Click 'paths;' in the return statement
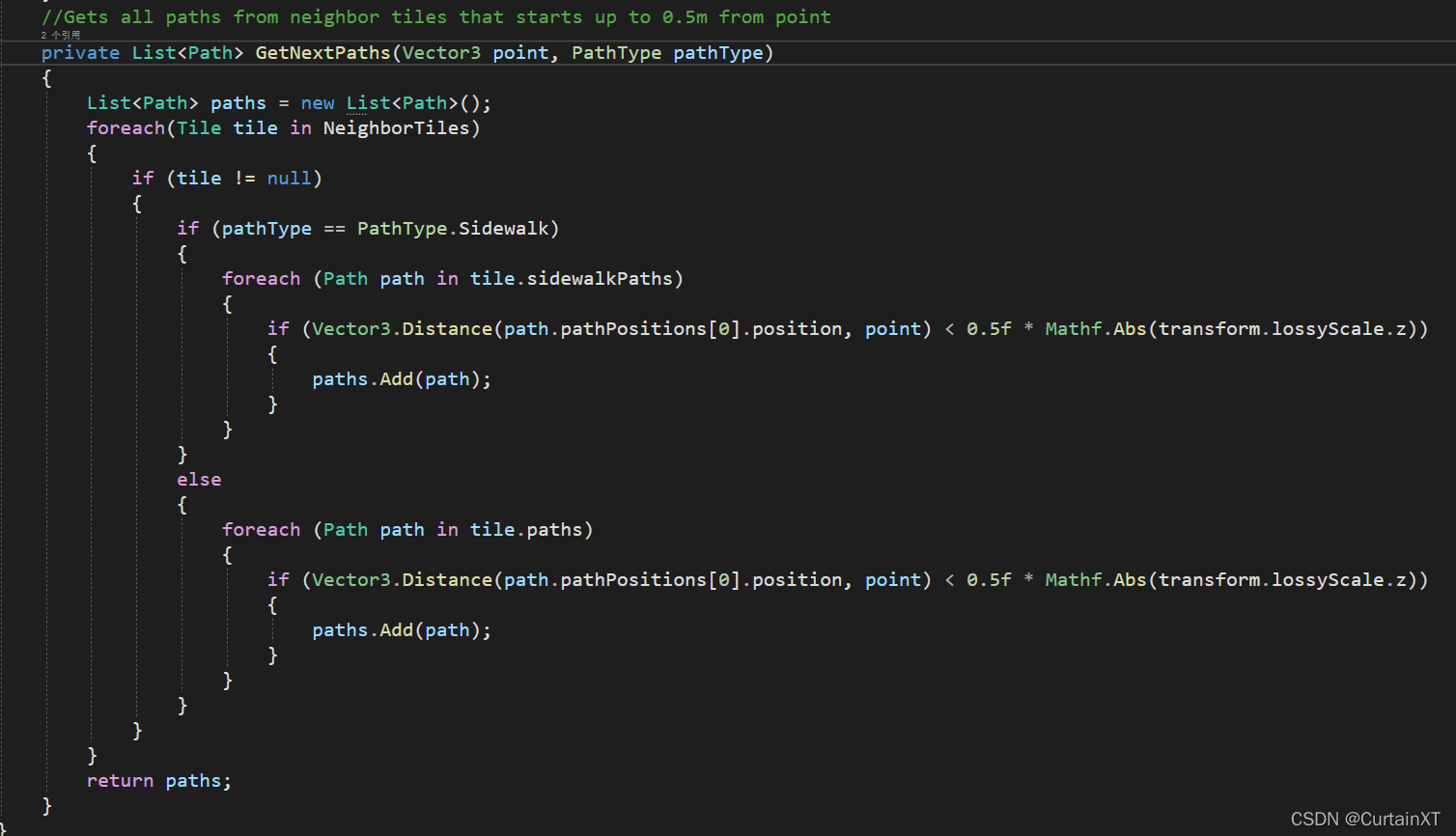The width and height of the screenshot is (1456, 836). 199,780
